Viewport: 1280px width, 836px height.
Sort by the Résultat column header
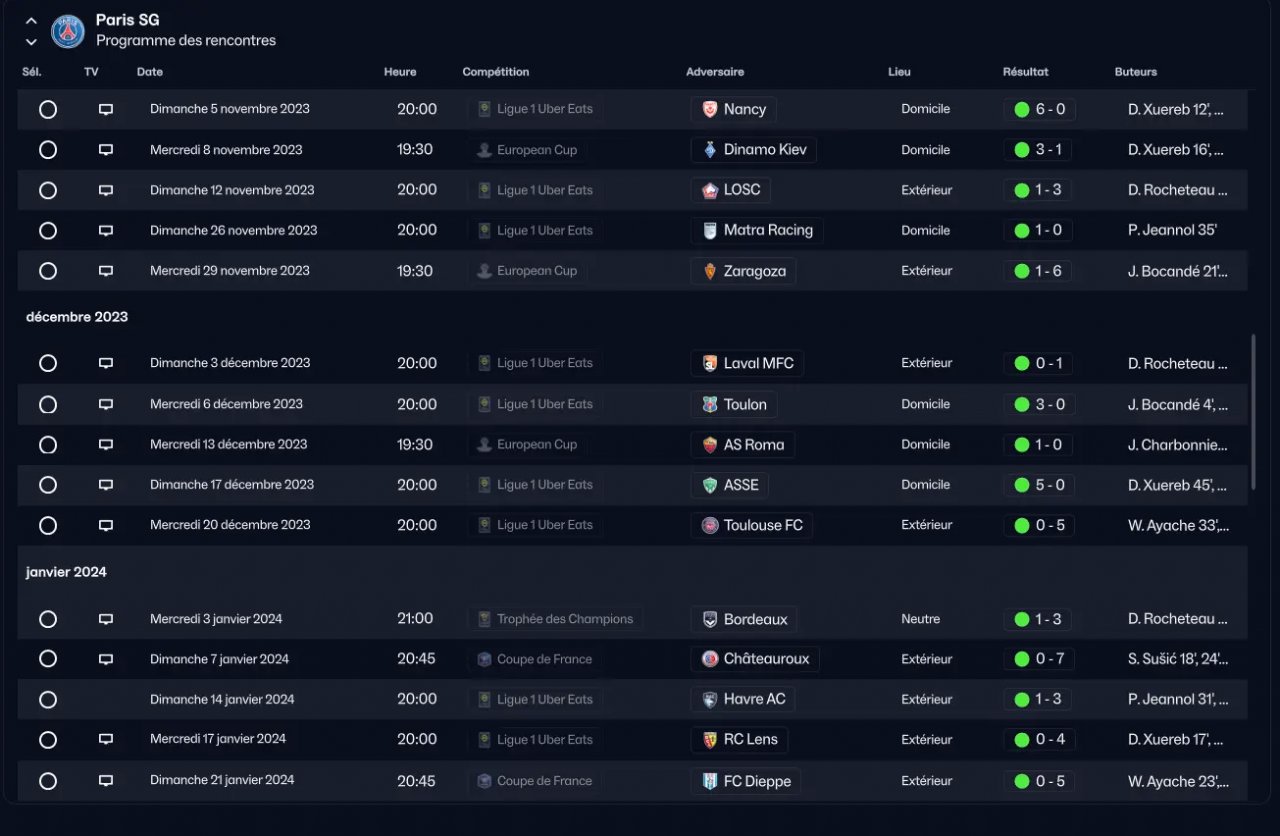tap(1026, 72)
